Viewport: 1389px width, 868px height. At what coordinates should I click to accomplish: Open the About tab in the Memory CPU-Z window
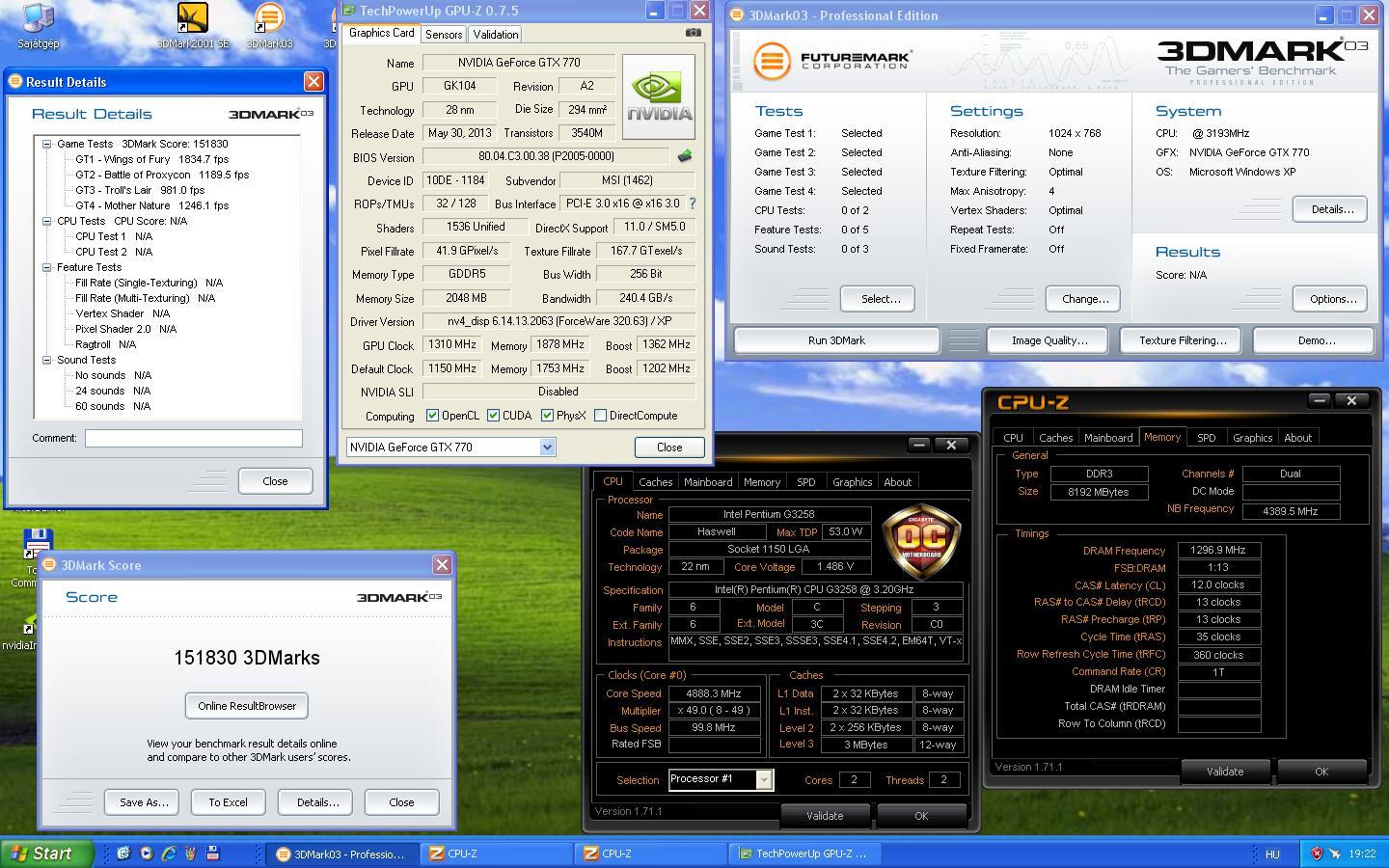[1297, 438]
